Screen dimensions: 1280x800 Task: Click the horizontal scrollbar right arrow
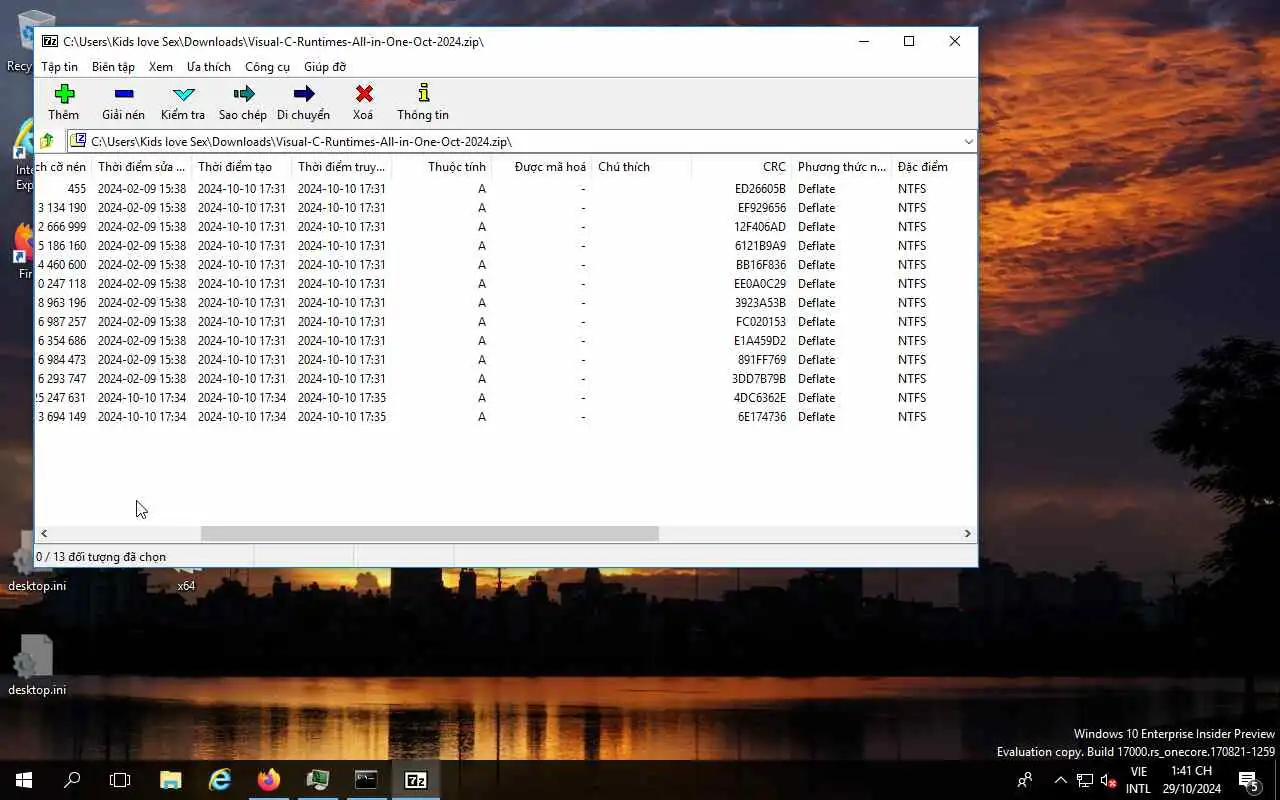pyautogui.click(x=967, y=534)
